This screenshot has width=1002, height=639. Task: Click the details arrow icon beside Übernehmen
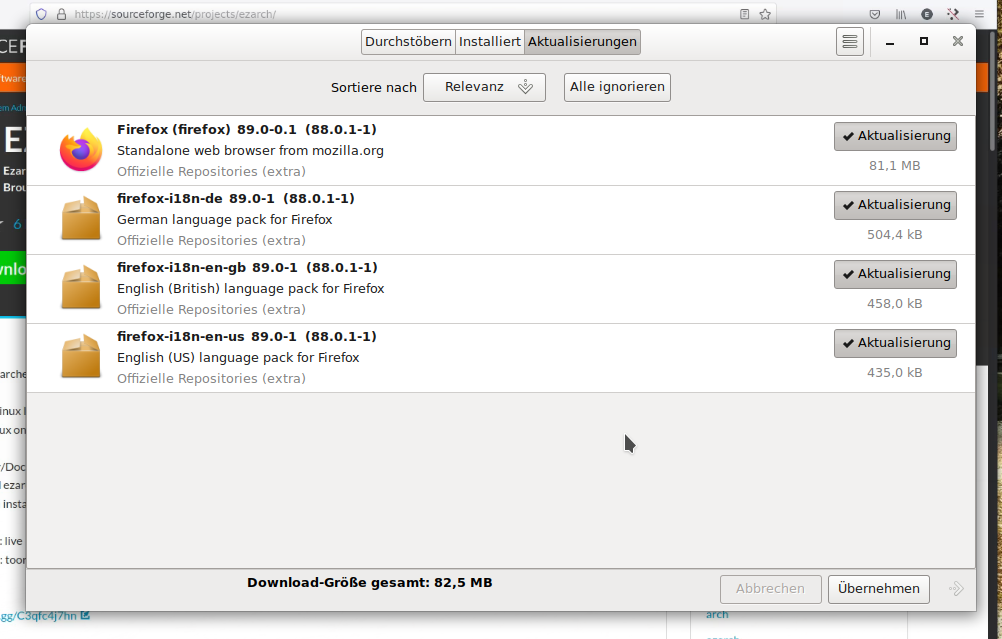[x=956, y=589]
